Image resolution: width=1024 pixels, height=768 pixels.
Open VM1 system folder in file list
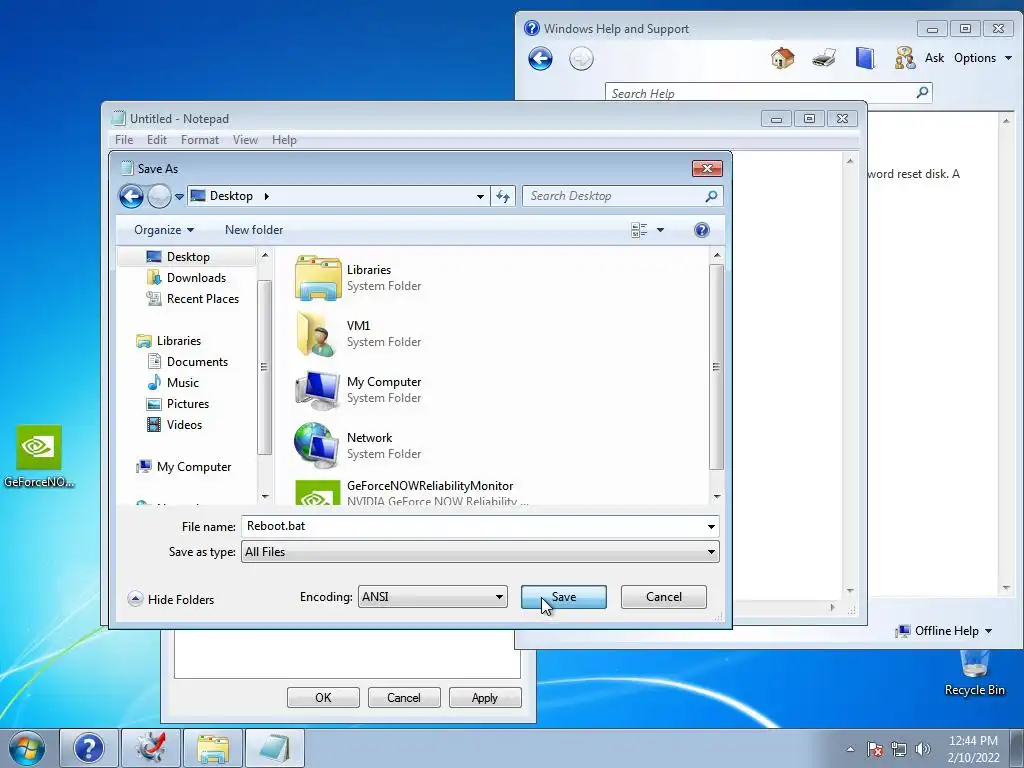point(358,334)
